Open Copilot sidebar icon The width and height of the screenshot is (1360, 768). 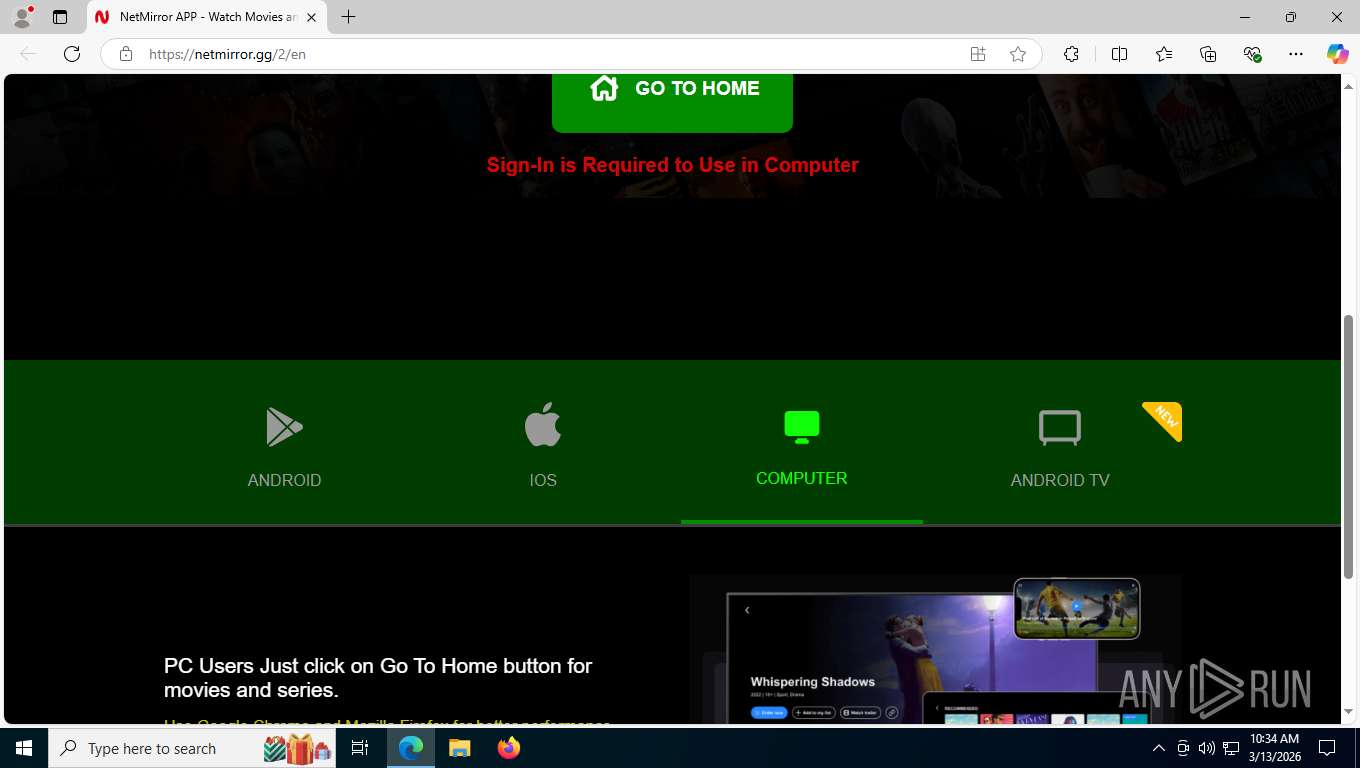pyautogui.click(x=1338, y=54)
